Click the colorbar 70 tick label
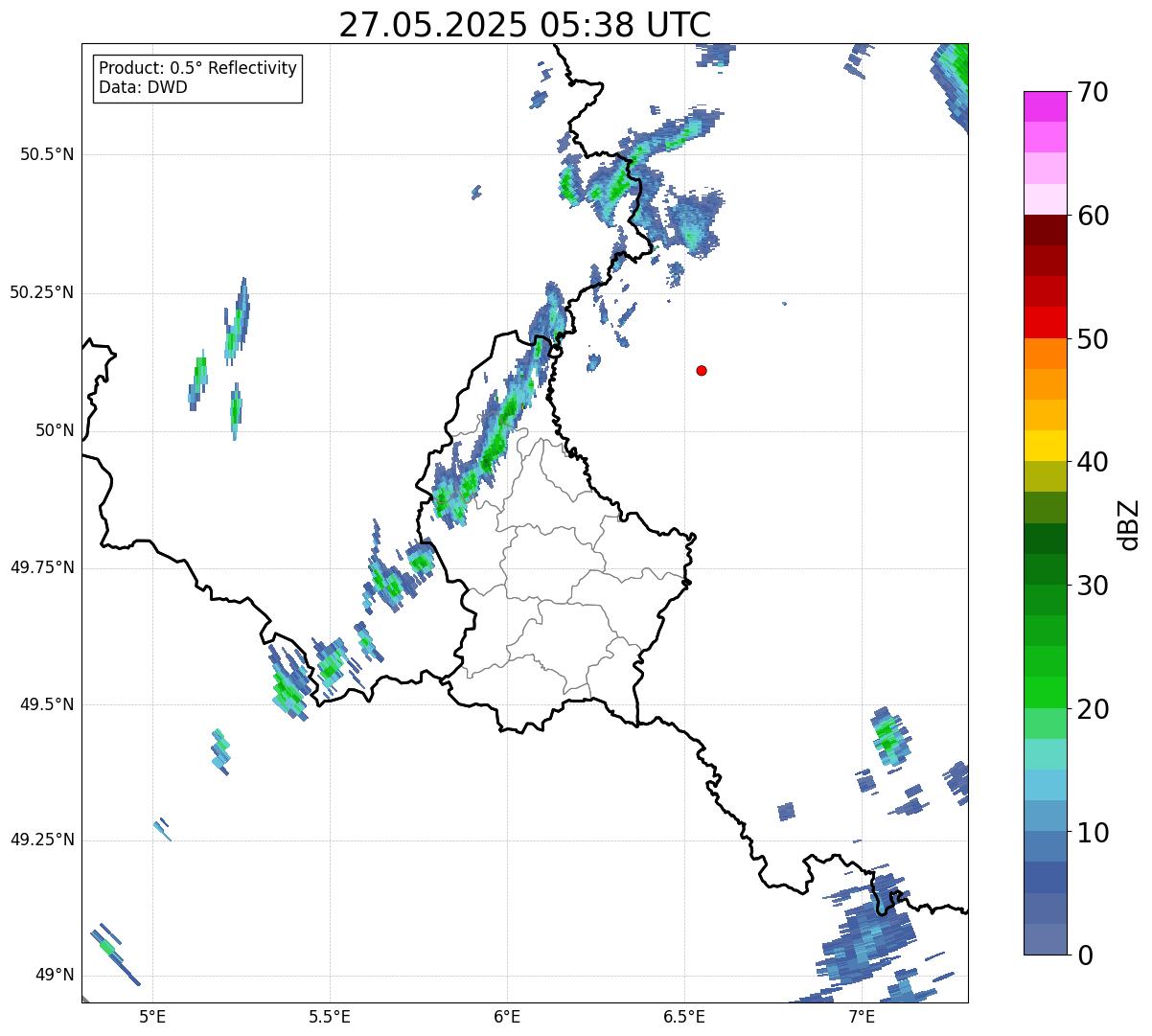This screenshot has height=1036, width=1152. pyautogui.click(x=1092, y=92)
